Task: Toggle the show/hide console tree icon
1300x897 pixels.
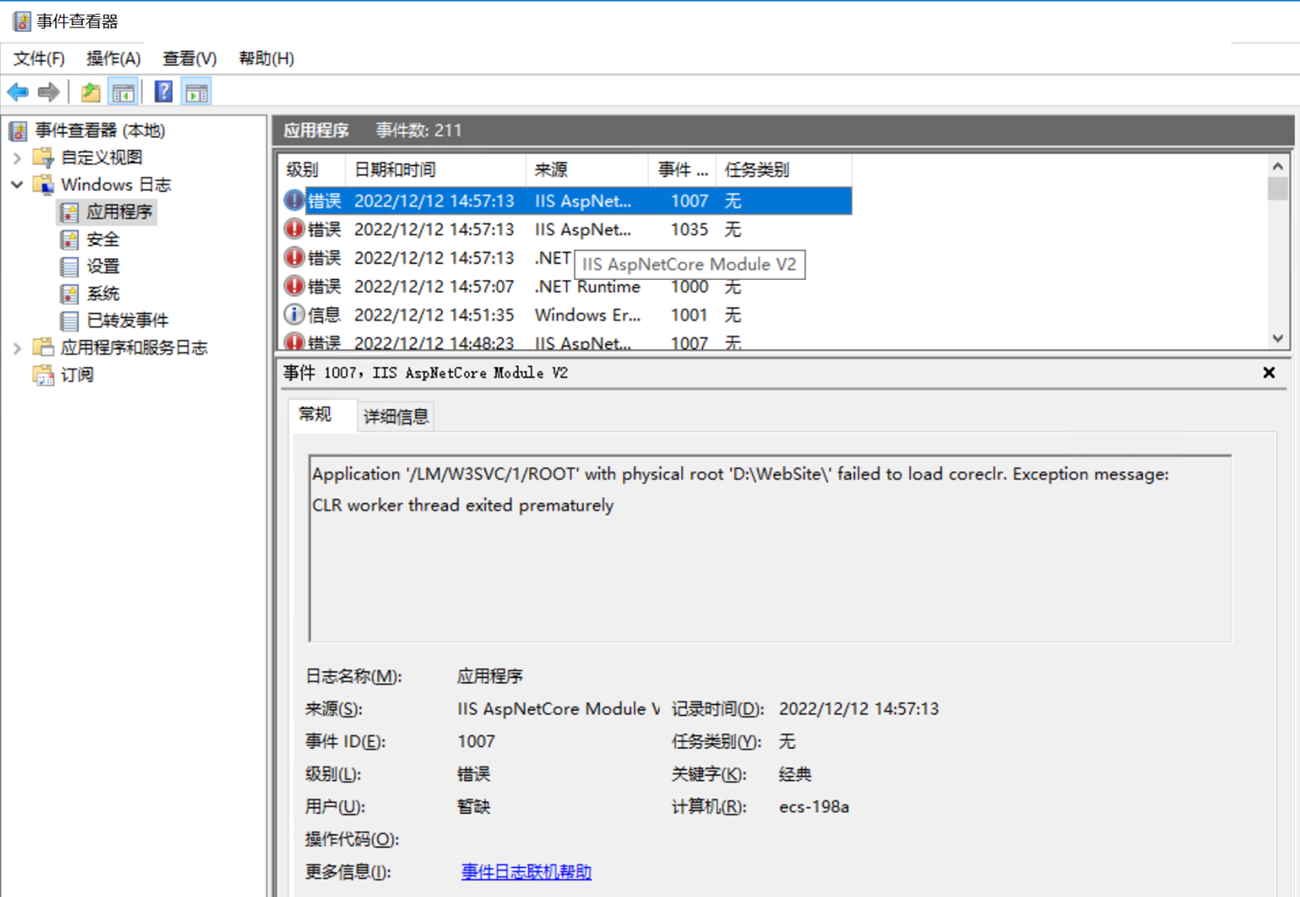Action: tap(123, 93)
